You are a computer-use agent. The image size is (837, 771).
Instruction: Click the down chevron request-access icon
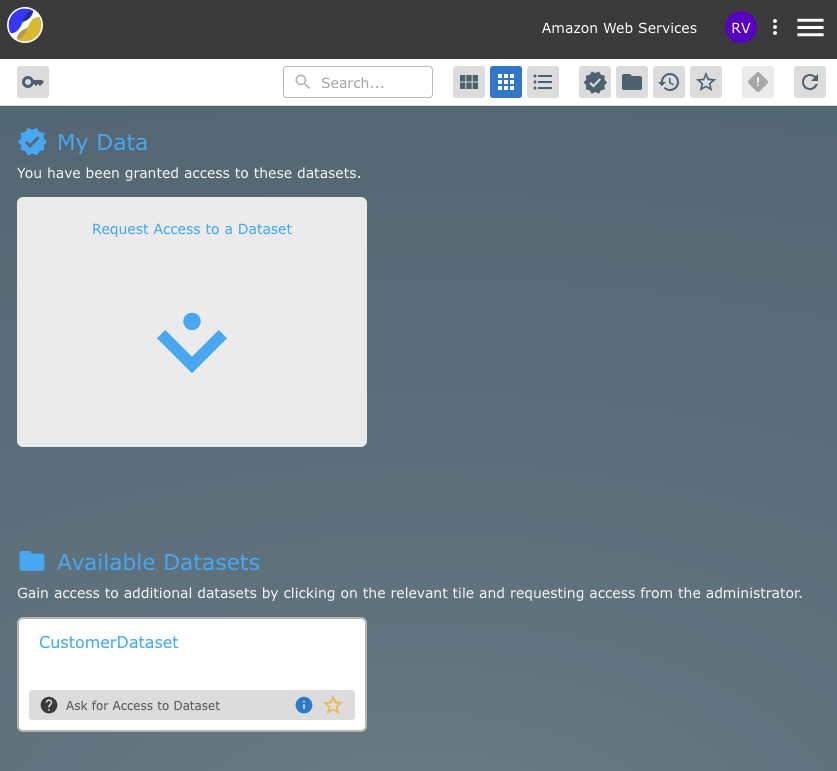(192, 342)
